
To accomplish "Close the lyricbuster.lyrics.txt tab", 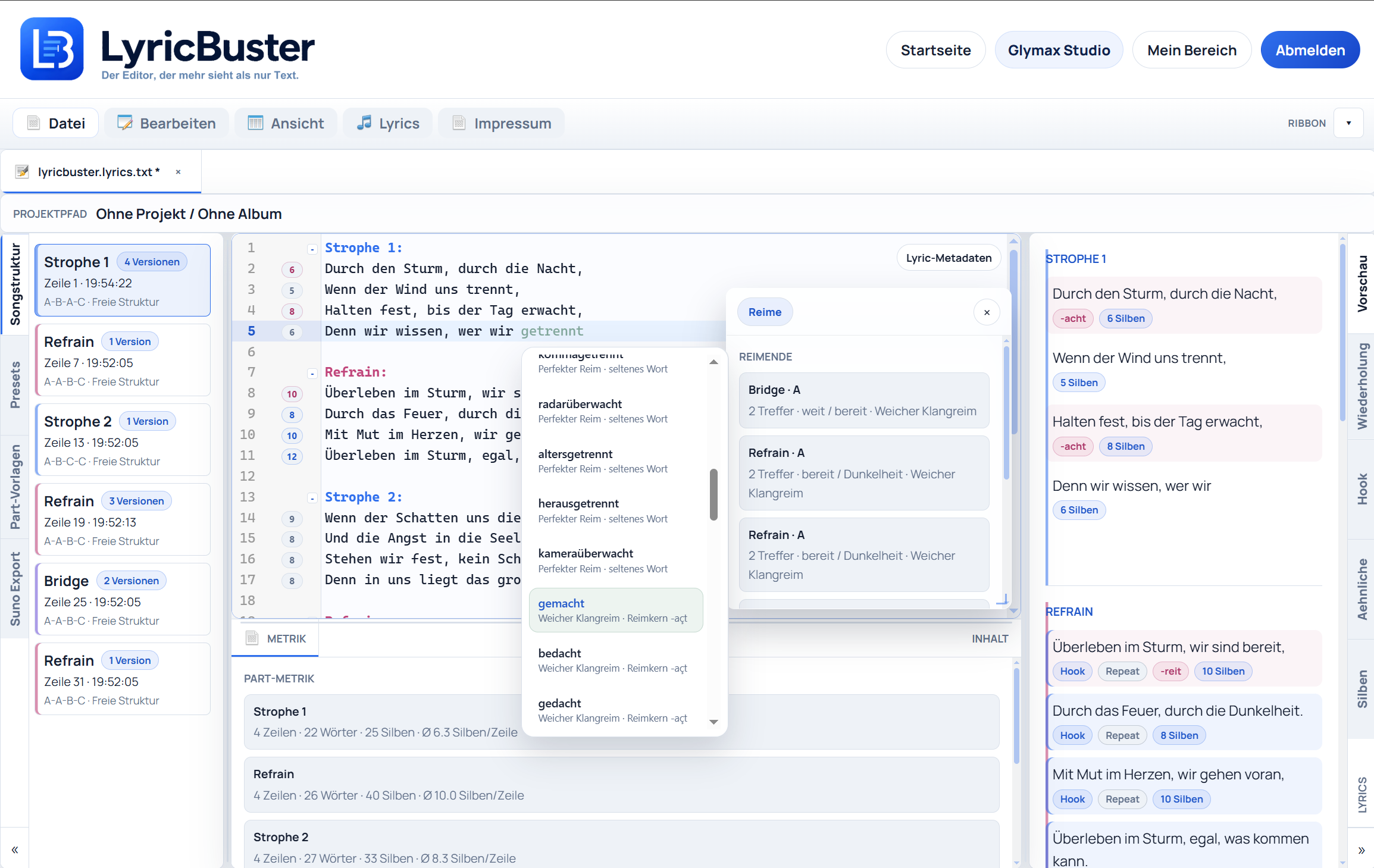I will coord(178,172).
